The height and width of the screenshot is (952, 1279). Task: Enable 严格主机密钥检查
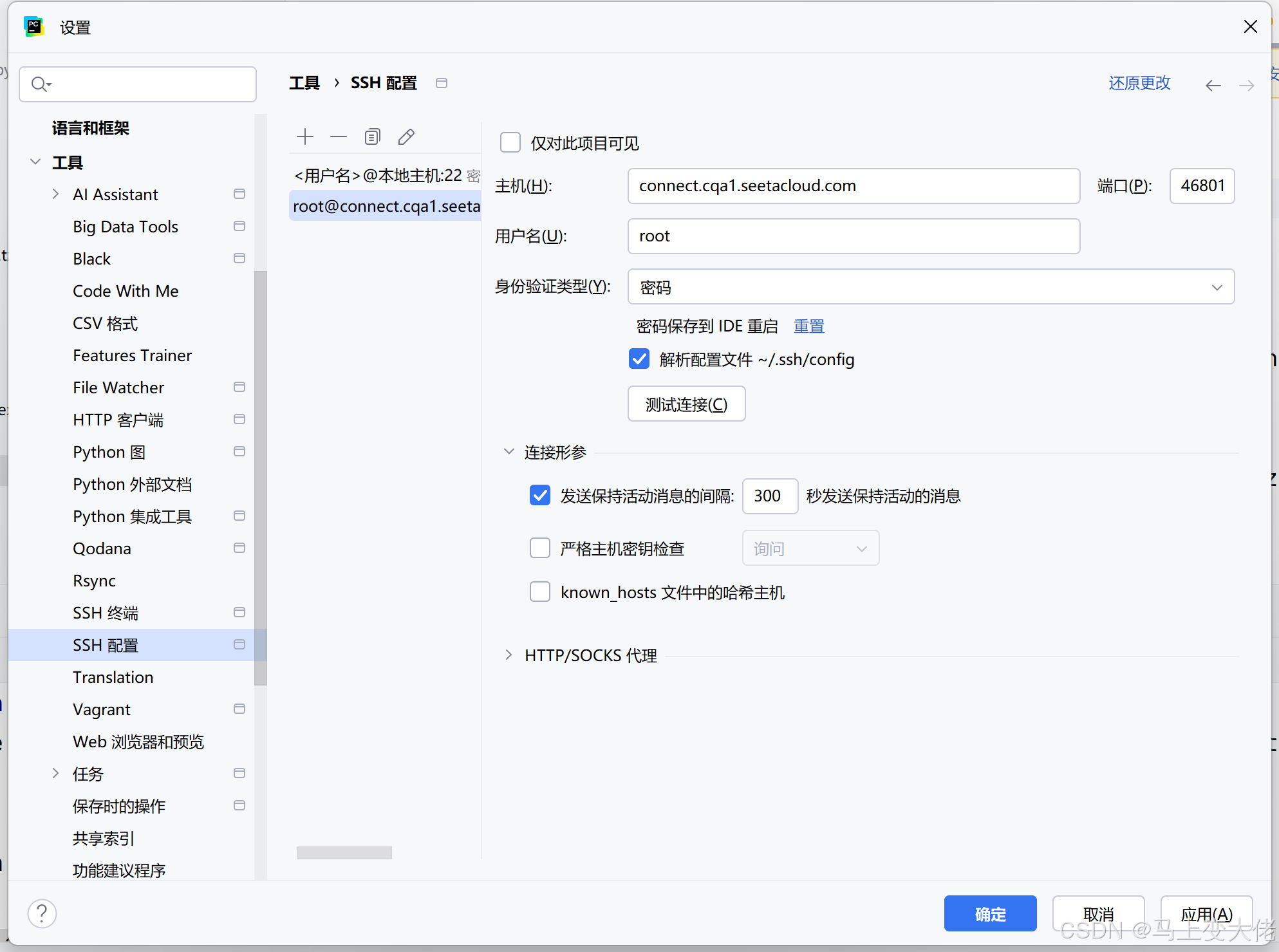(x=540, y=548)
